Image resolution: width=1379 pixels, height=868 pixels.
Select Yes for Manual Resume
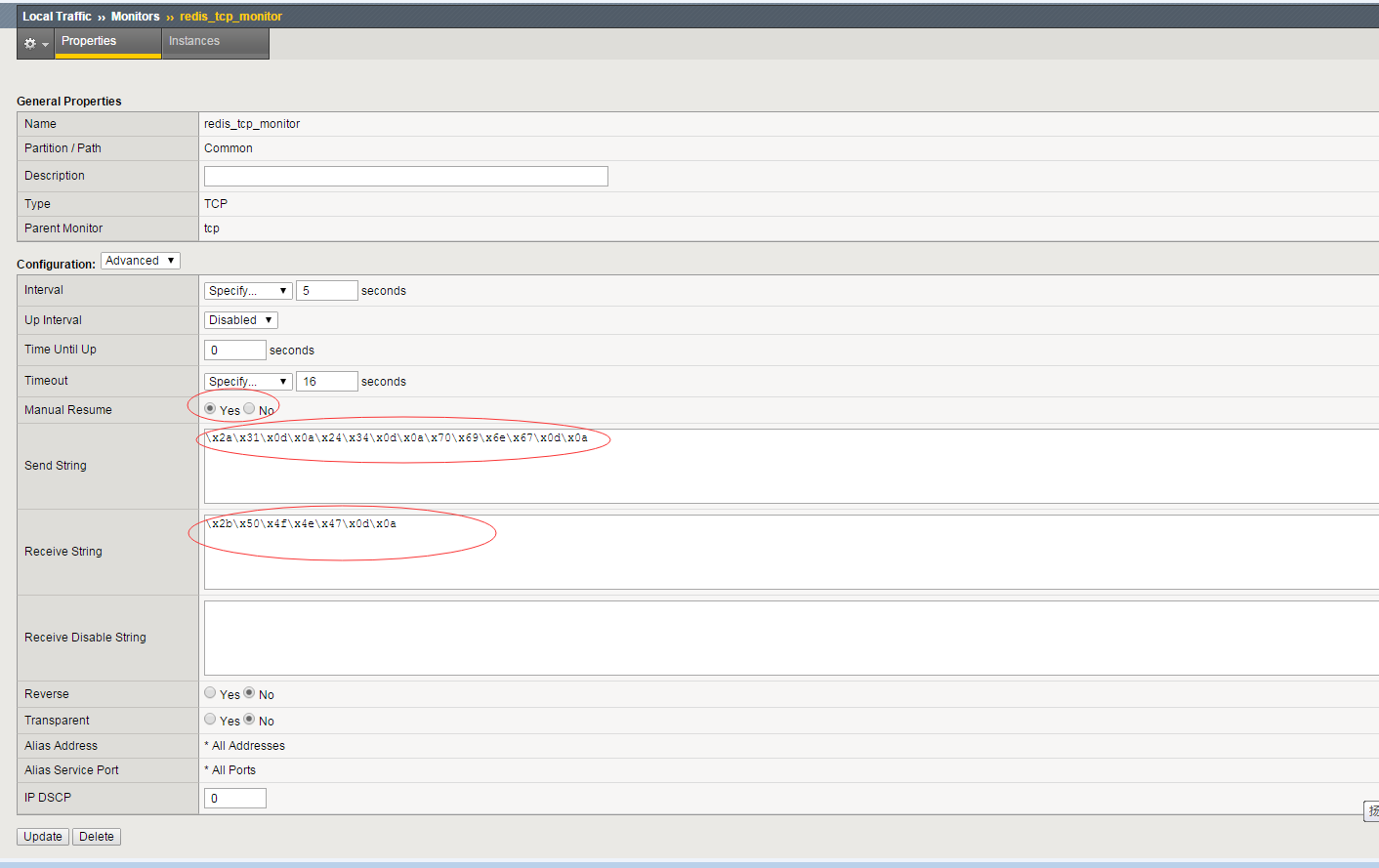tap(210, 409)
